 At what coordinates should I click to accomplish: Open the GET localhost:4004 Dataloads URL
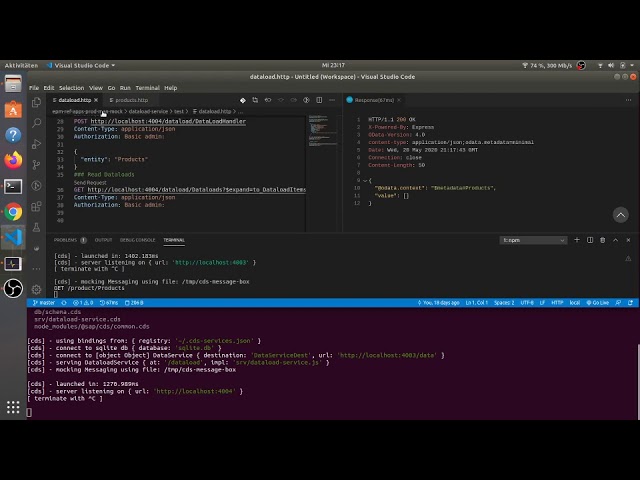click(197, 190)
